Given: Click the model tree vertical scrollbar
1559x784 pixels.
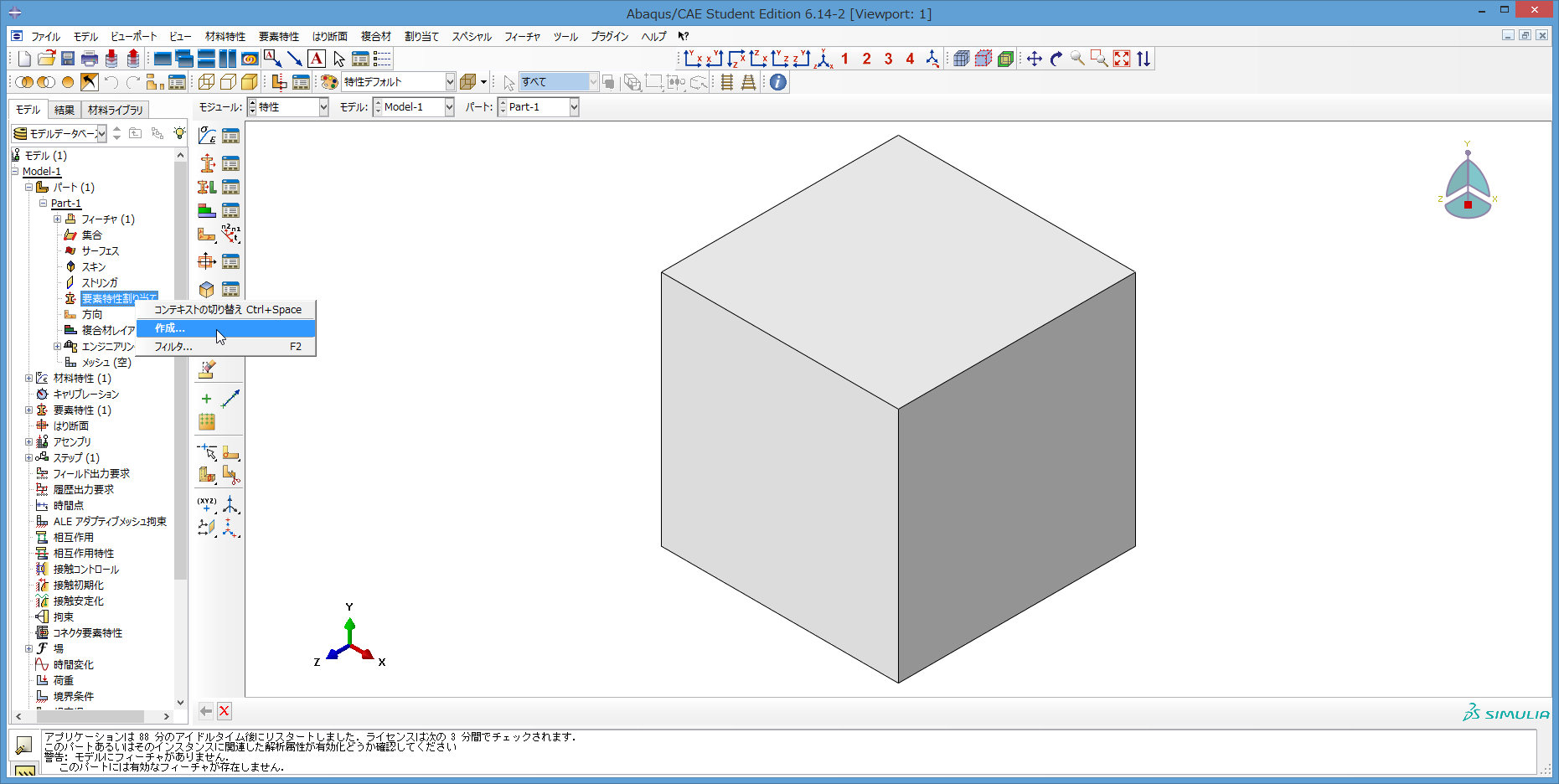Looking at the screenshot, I should coord(180,369).
